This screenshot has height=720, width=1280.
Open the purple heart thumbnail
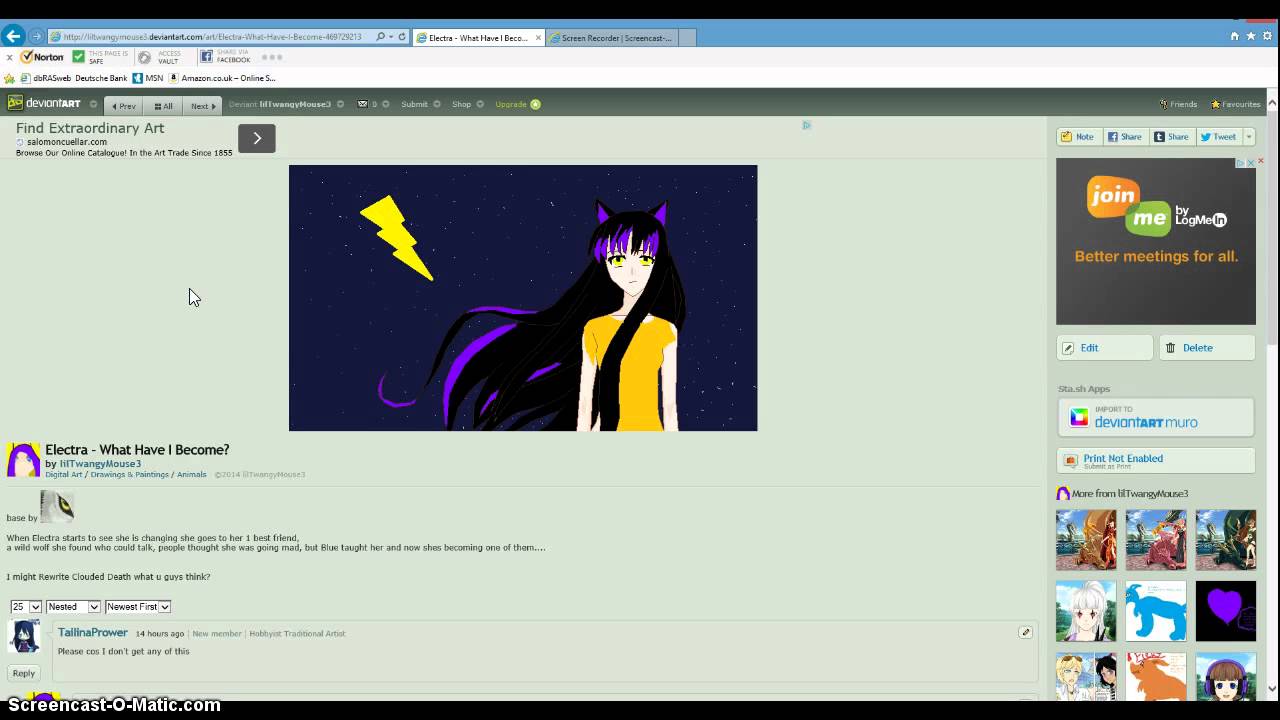[x=1225, y=611]
